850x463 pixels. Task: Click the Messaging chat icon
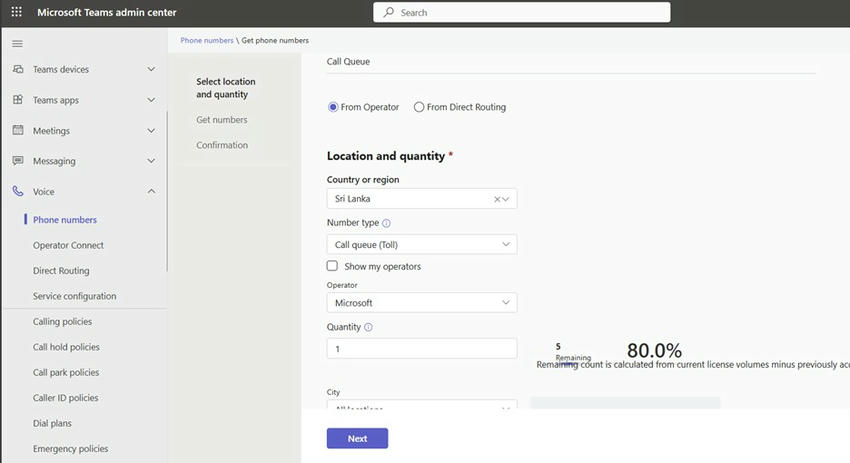coord(18,160)
